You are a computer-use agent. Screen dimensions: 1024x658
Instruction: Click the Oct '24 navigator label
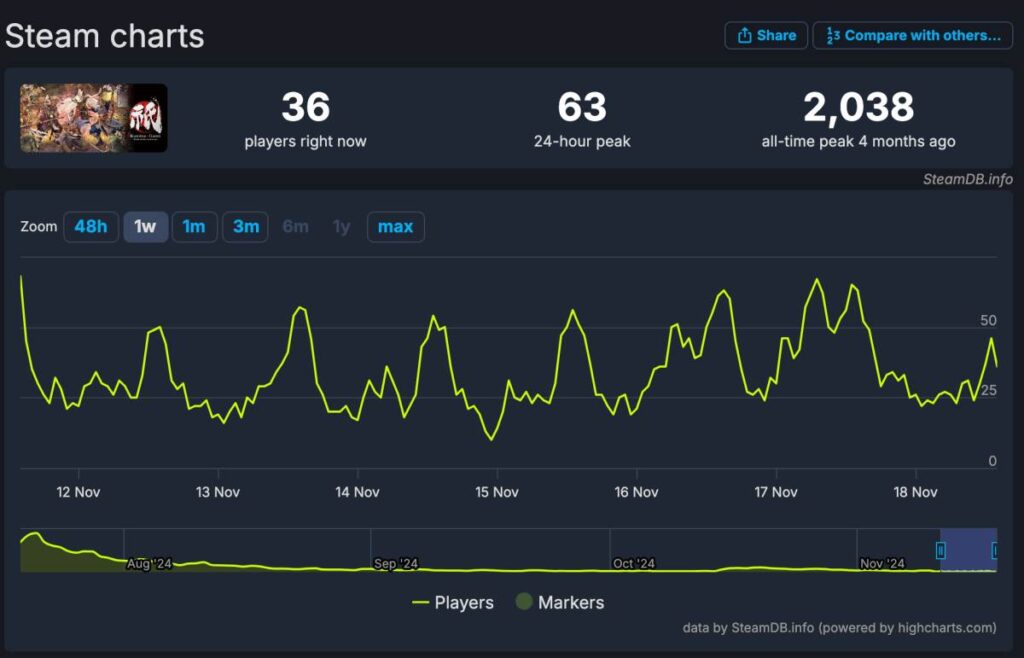pyautogui.click(x=633, y=563)
